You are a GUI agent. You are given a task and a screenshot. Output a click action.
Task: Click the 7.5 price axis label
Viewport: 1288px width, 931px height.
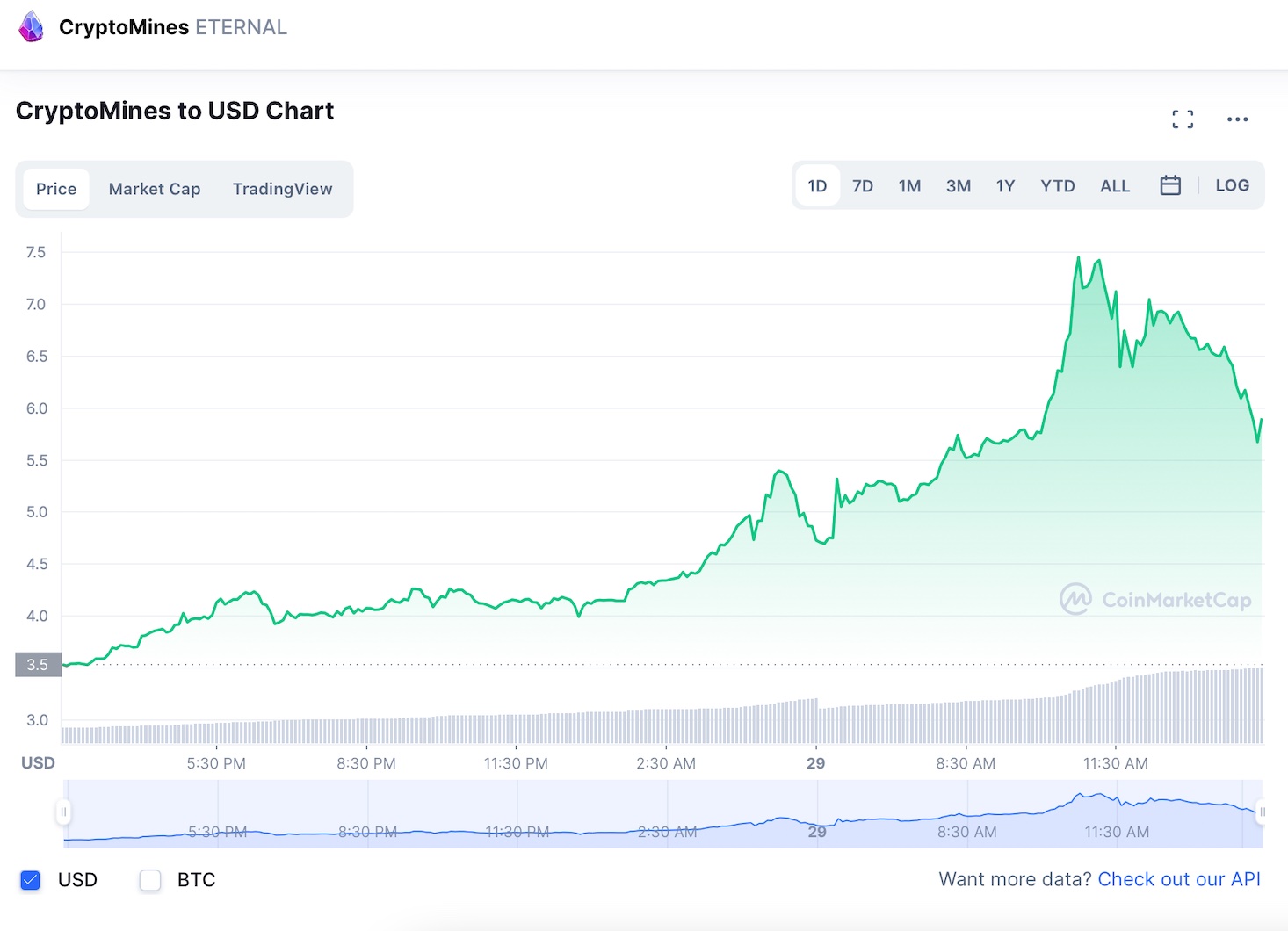(x=36, y=252)
